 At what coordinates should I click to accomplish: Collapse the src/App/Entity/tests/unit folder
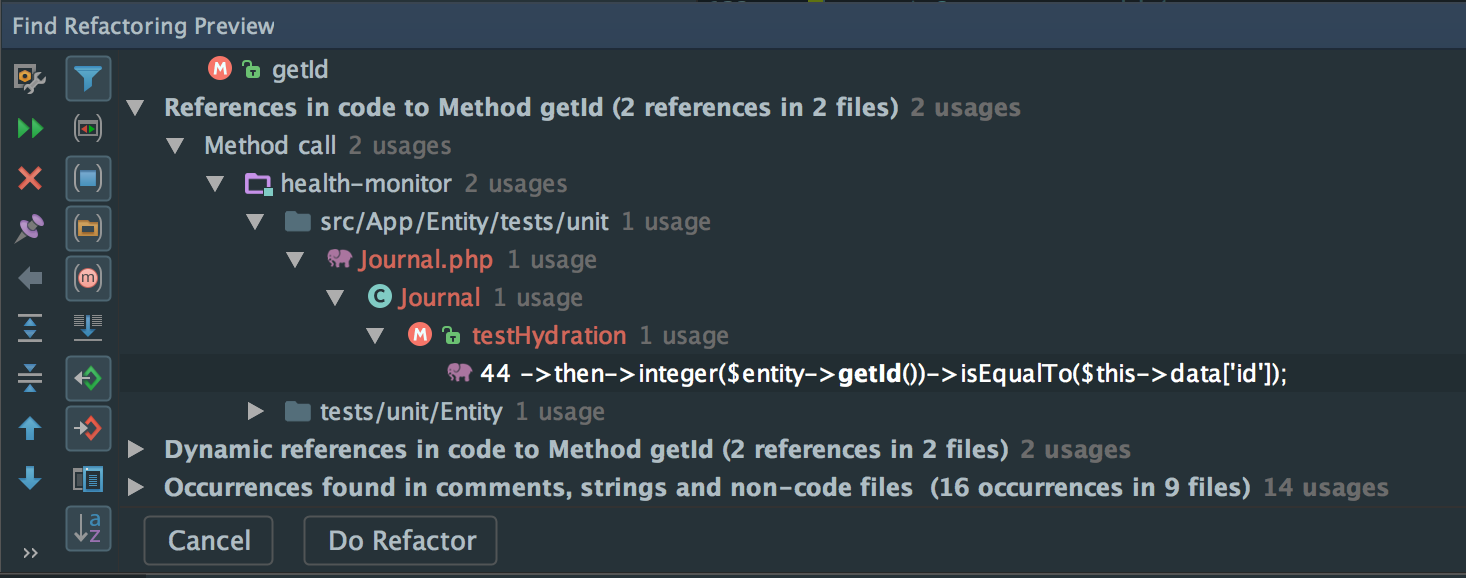pyautogui.click(x=255, y=222)
